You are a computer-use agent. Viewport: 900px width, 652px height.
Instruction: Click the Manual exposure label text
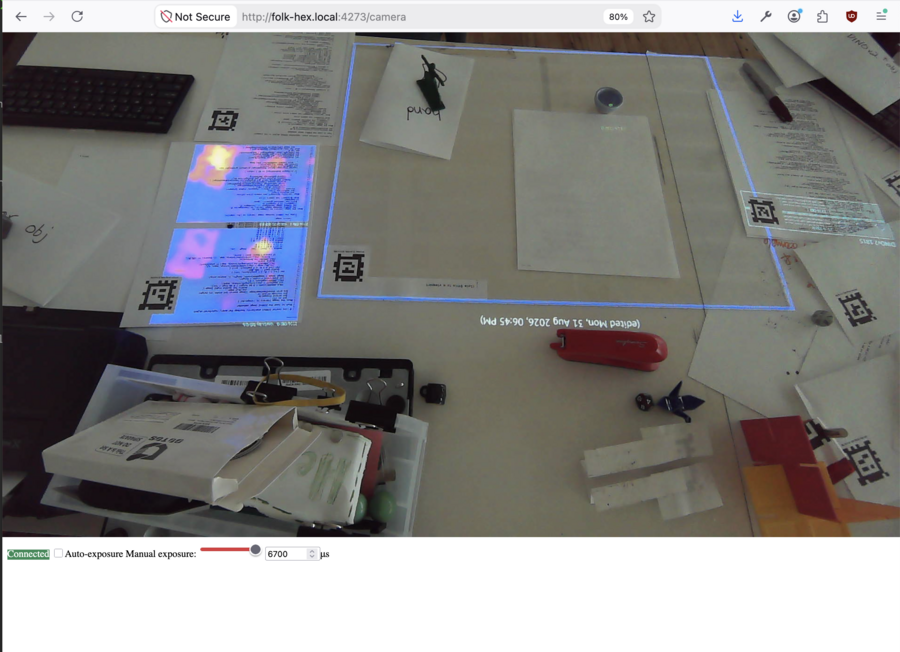point(161,554)
